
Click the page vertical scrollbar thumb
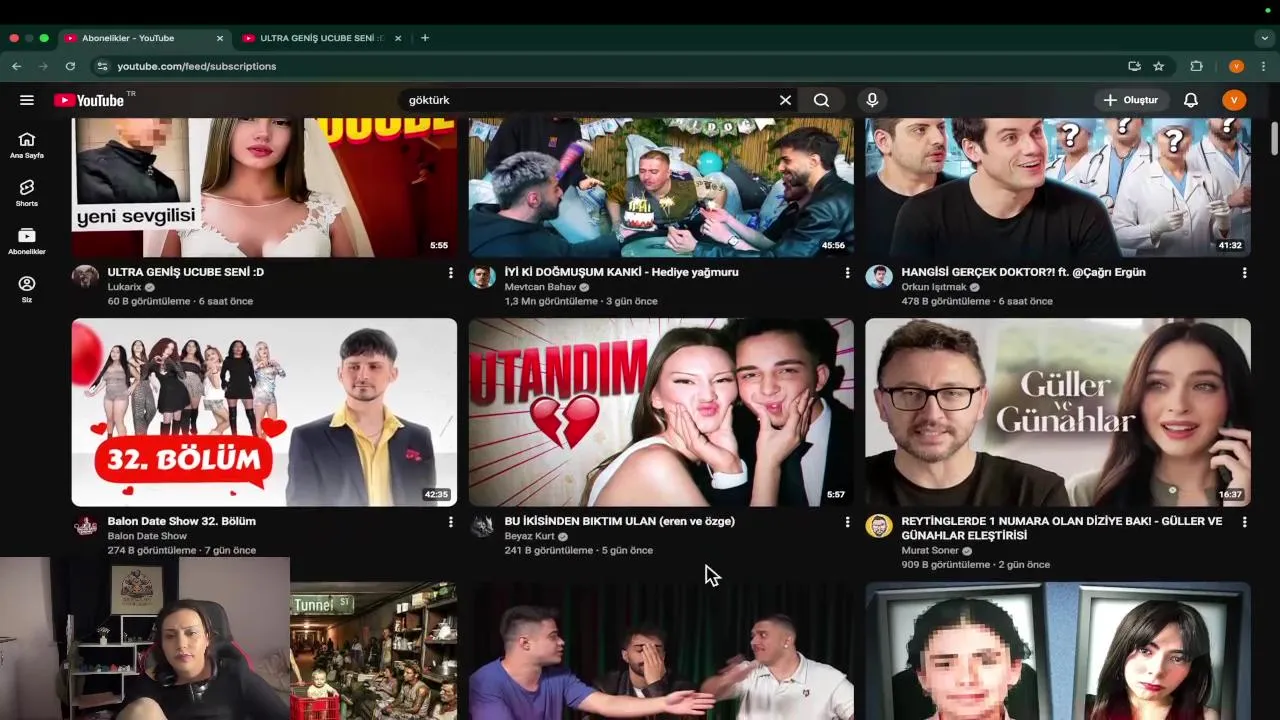click(x=1274, y=138)
